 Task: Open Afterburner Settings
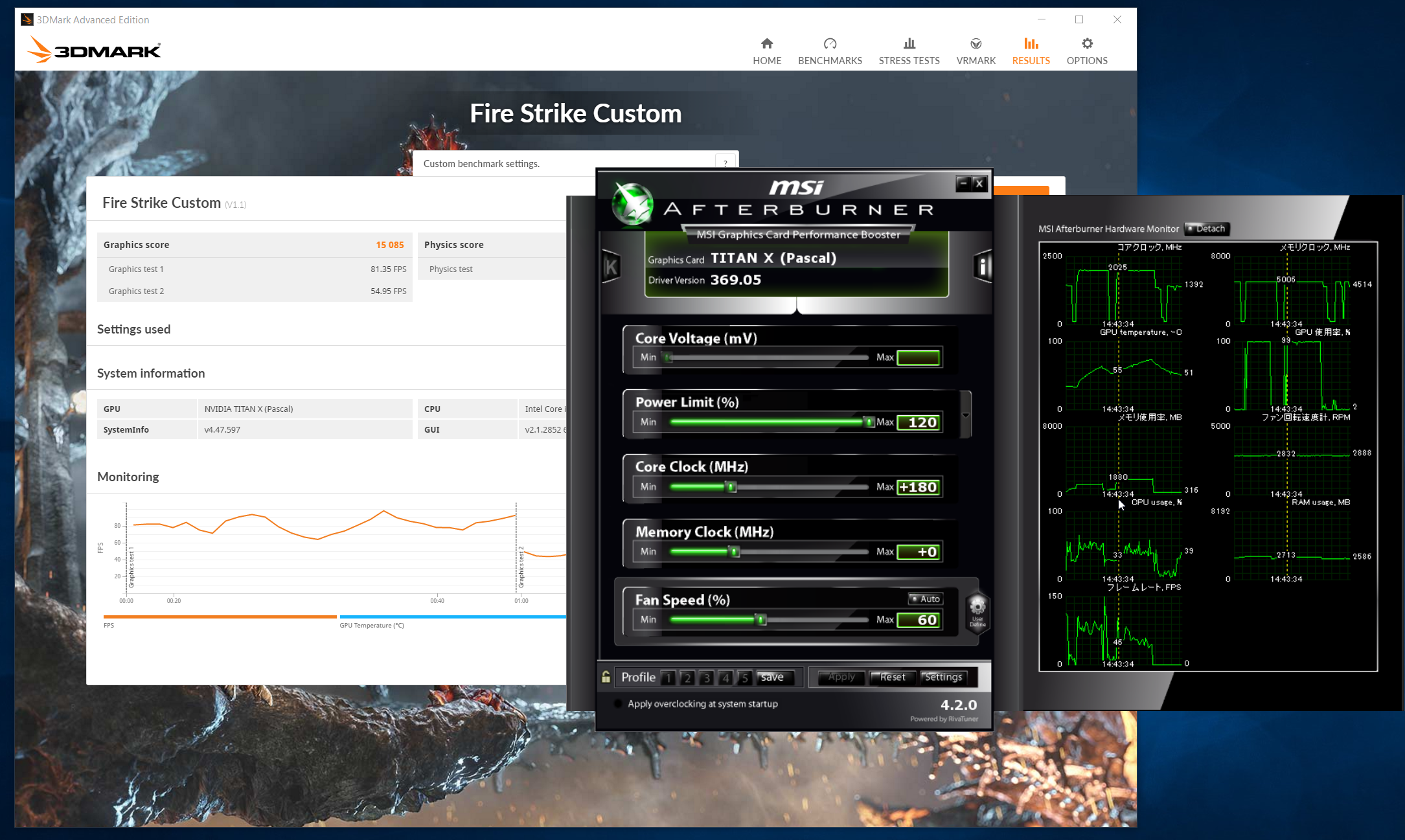(x=943, y=677)
